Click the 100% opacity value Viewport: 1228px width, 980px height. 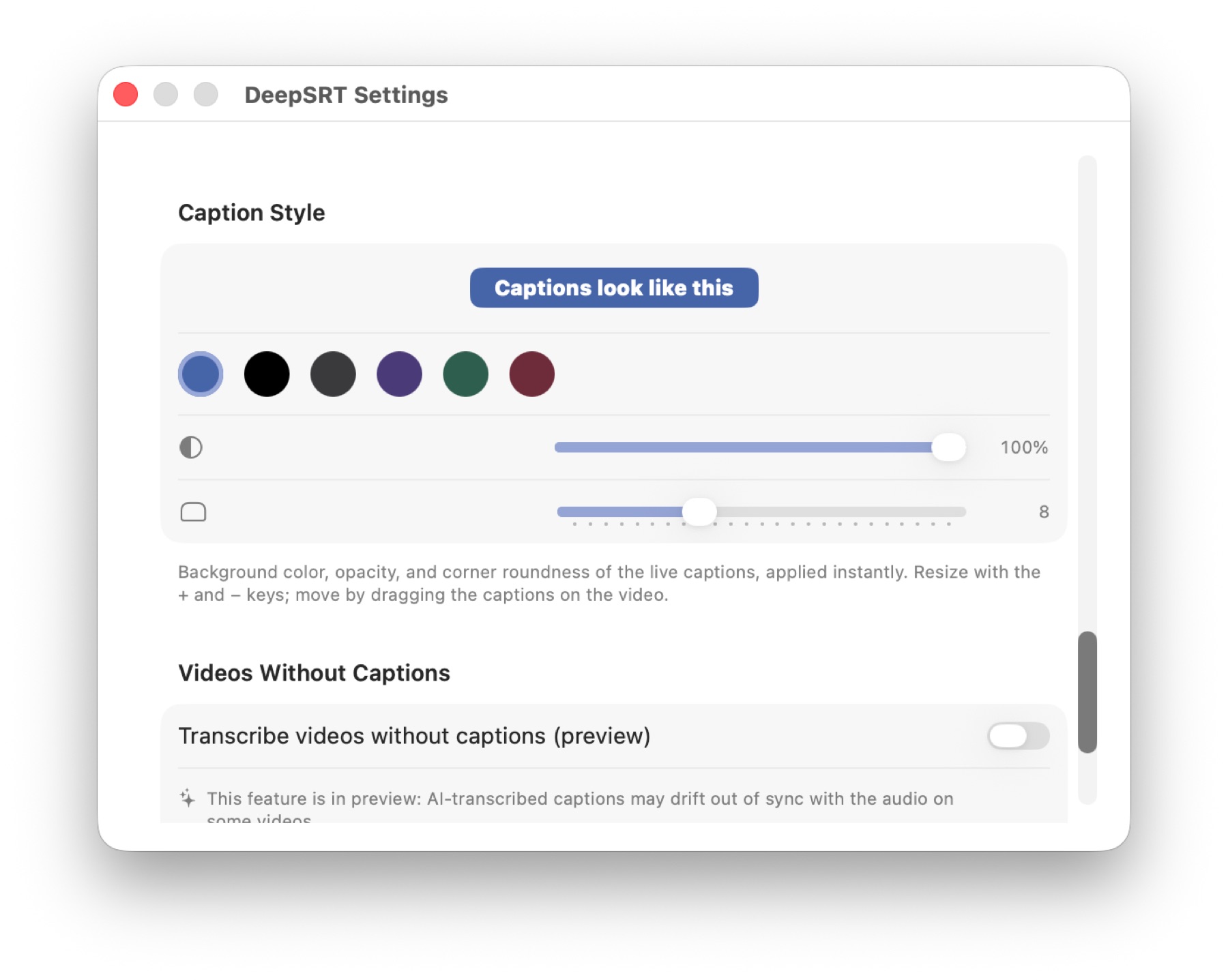tap(1024, 447)
